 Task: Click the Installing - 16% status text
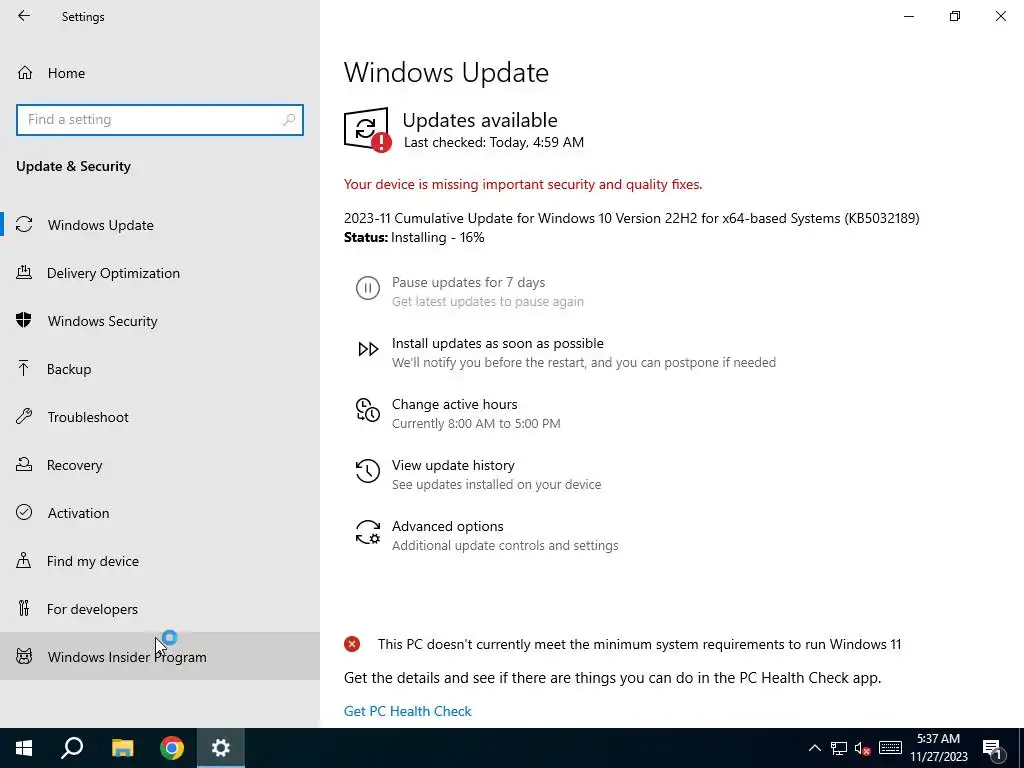[x=438, y=238]
